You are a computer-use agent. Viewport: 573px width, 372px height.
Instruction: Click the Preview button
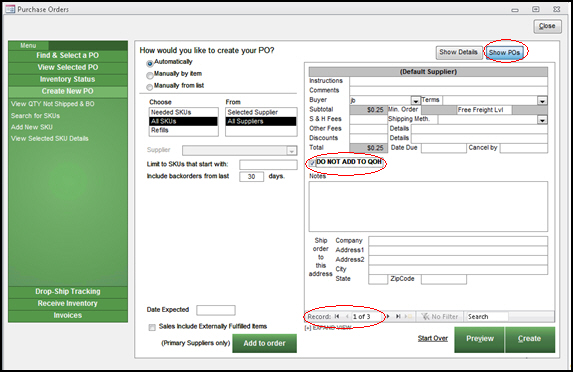pos(479,339)
